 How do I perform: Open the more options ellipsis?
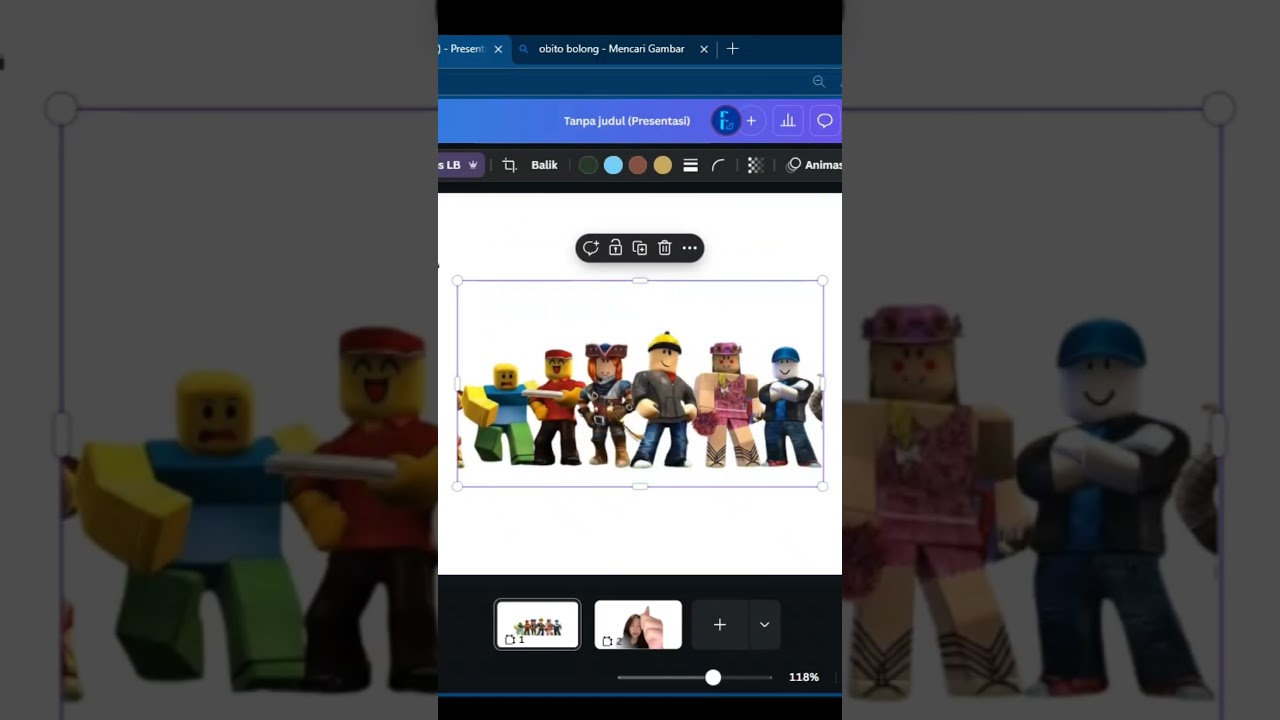coord(689,248)
